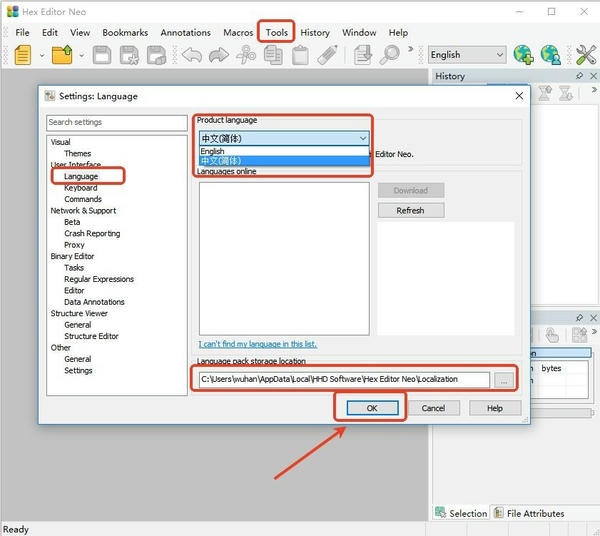This screenshot has height=536, width=600.
Task: Click the Save As toolbar icon
Action: point(129,55)
